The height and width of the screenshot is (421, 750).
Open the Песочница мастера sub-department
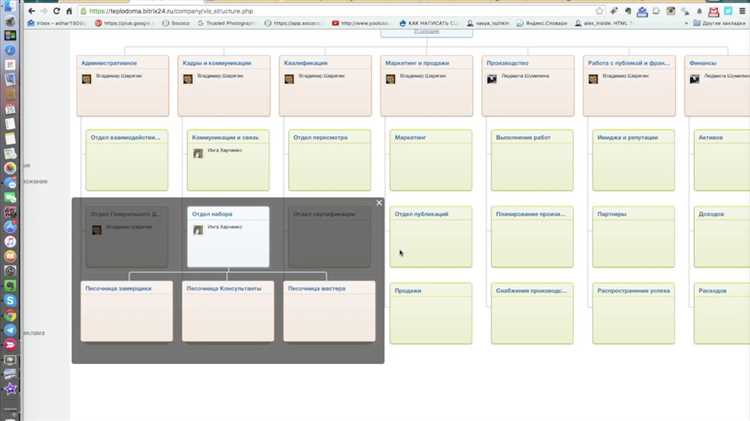tap(330, 311)
